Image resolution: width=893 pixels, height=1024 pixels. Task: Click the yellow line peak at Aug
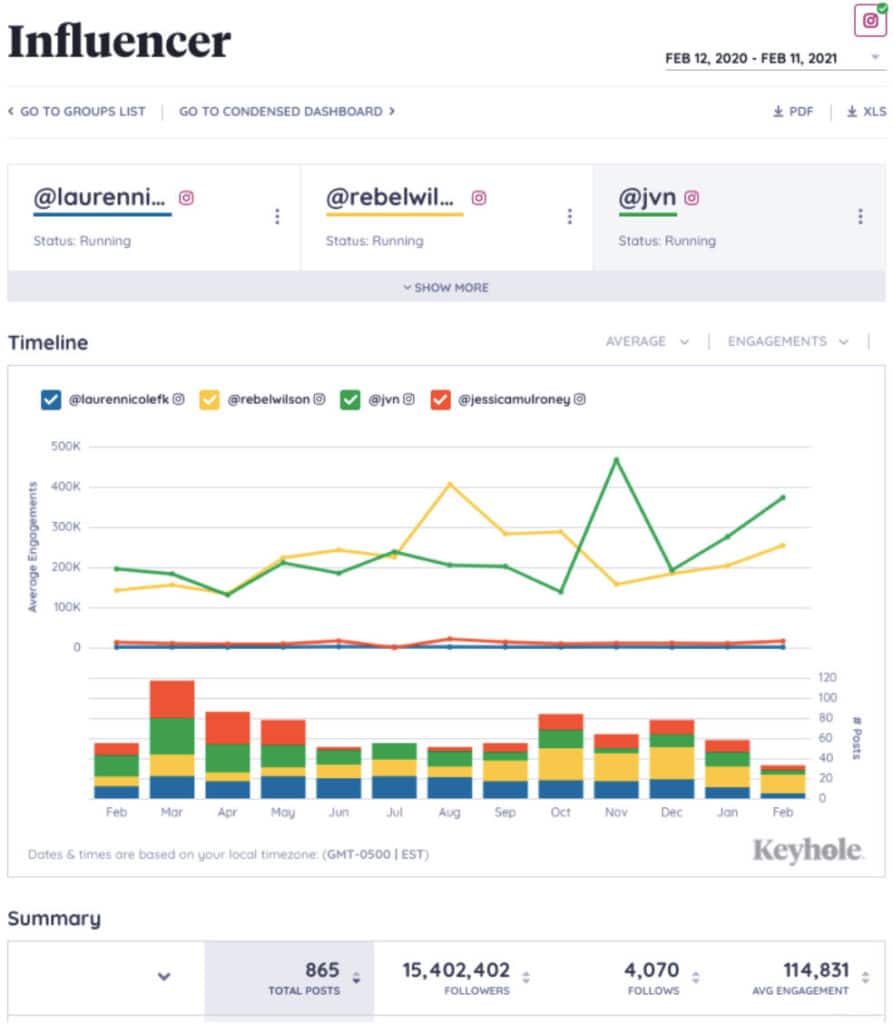pyautogui.click(x=449, y=484)
